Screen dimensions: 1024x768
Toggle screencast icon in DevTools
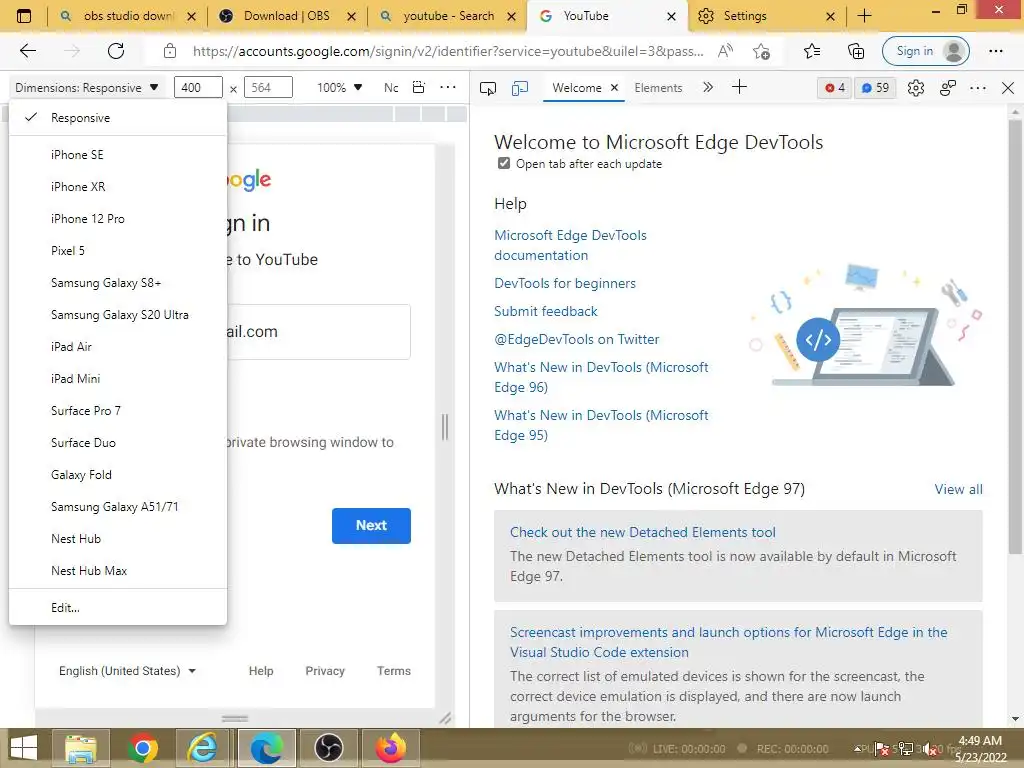[x=488, y=88]
